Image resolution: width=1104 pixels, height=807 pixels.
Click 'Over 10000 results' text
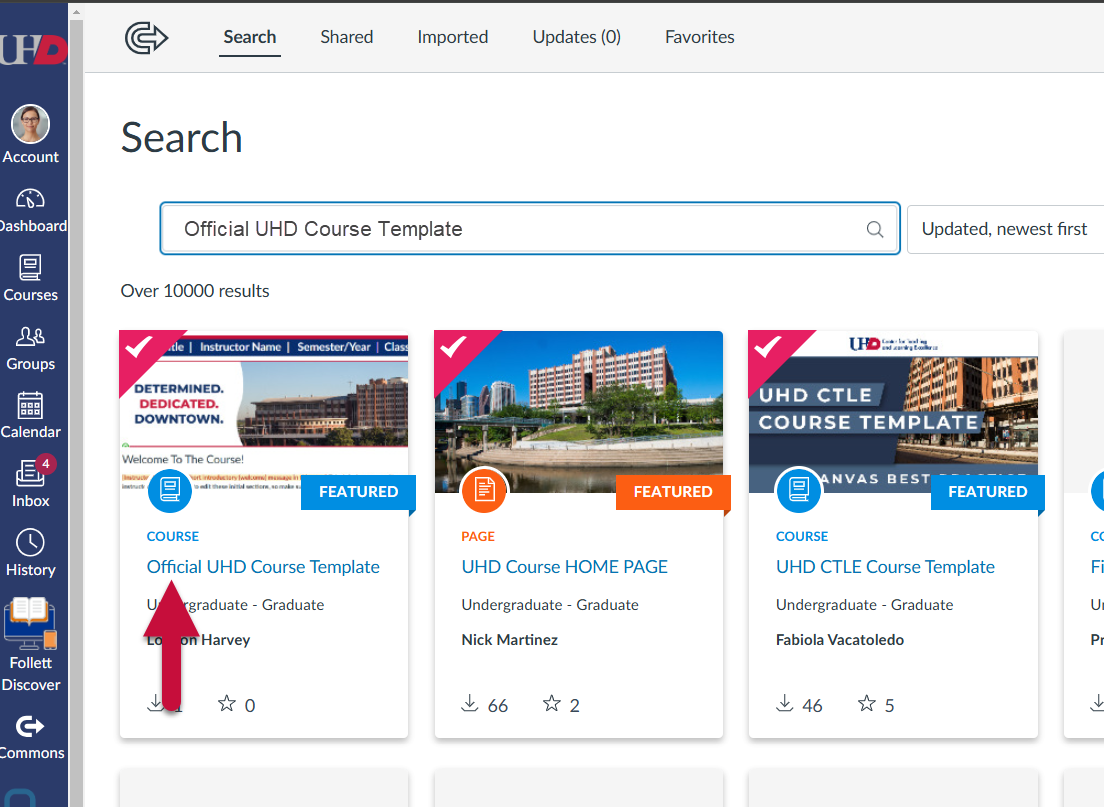[195, 291]
